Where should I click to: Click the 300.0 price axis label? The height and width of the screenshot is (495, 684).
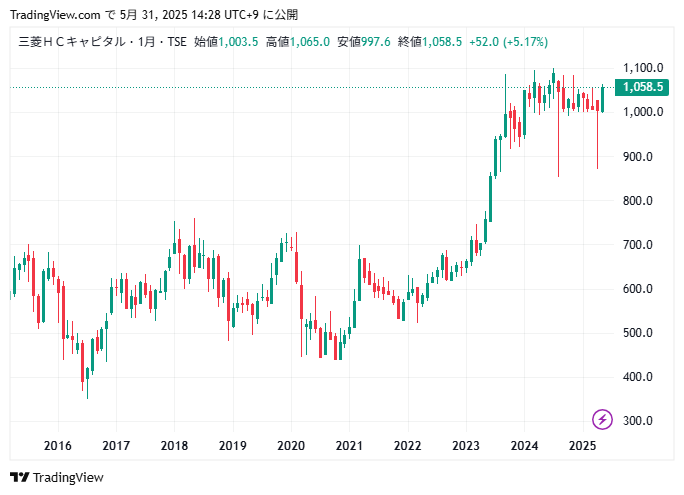(638, 421)
